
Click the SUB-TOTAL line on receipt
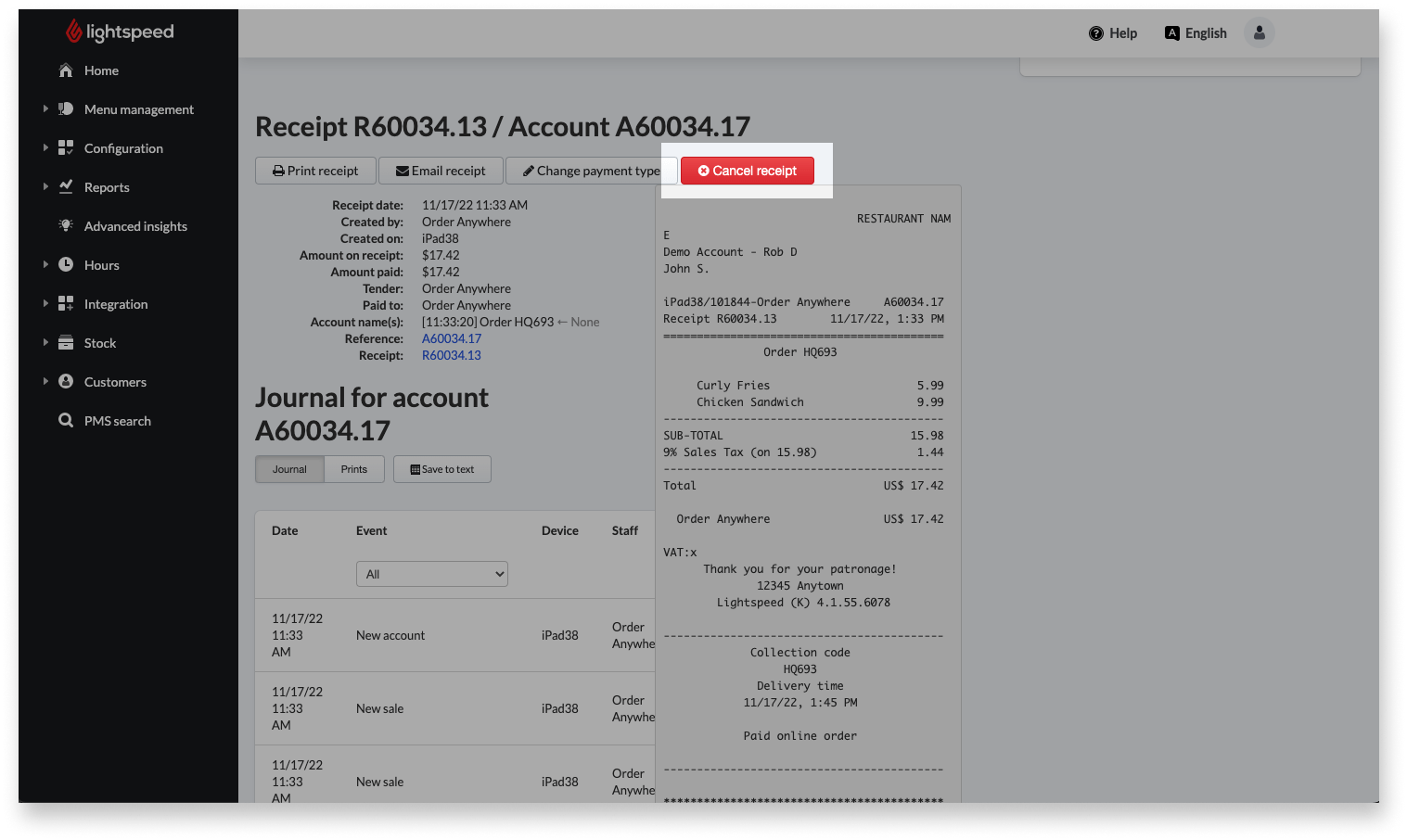point(803,436)
